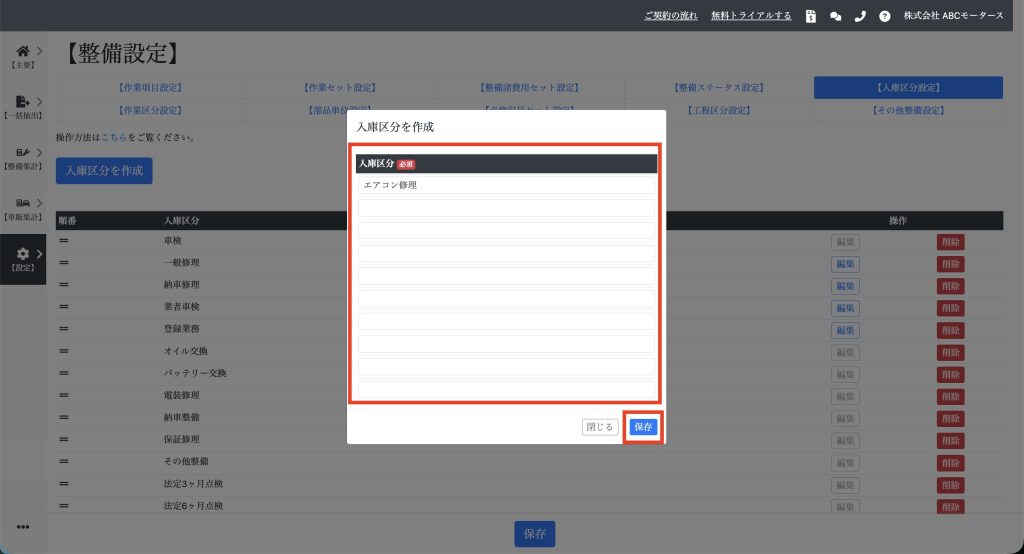Open the 株式会社 ABCモータース account menu
This screenshot has height=554, width=1024.
953,16
